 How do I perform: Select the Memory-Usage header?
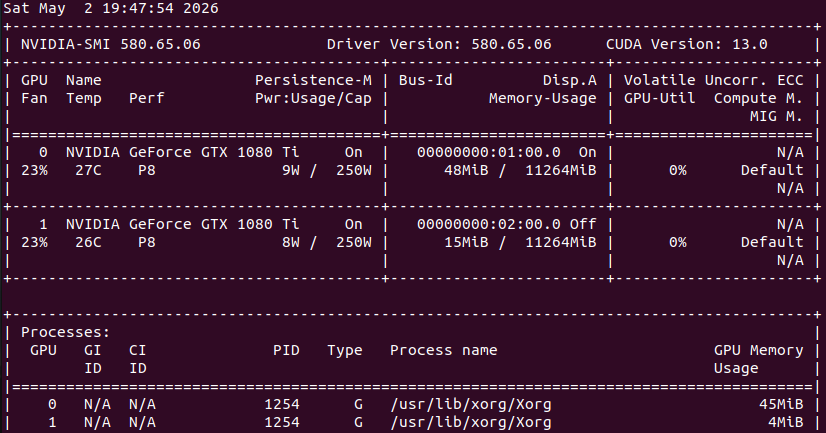[543, 99]
